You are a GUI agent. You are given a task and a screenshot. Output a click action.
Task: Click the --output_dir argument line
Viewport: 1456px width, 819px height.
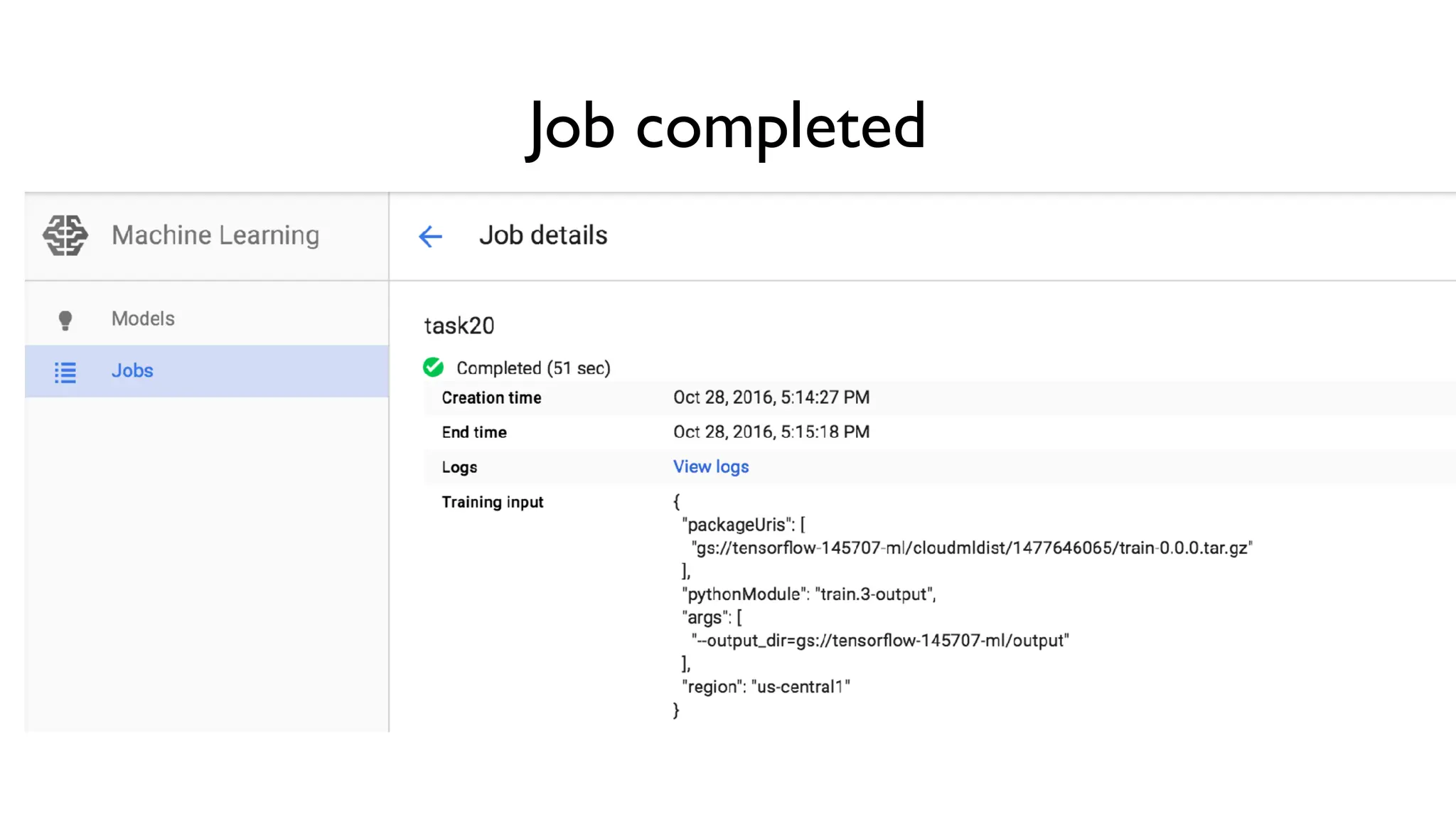tap(880, 641)
